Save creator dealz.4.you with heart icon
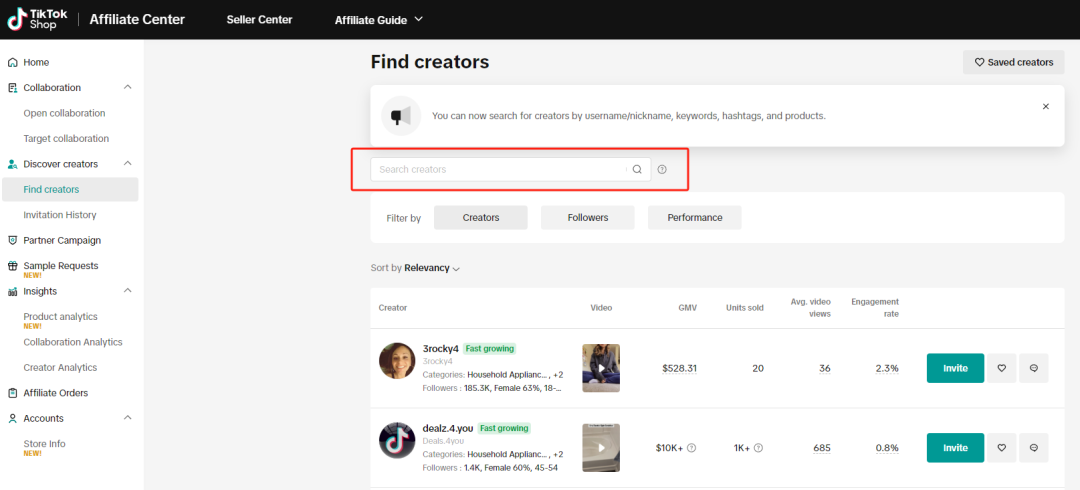Image resolution: width=1080 pixels, height=490 pixels. pyautogui.click(x=1002, y=448)
